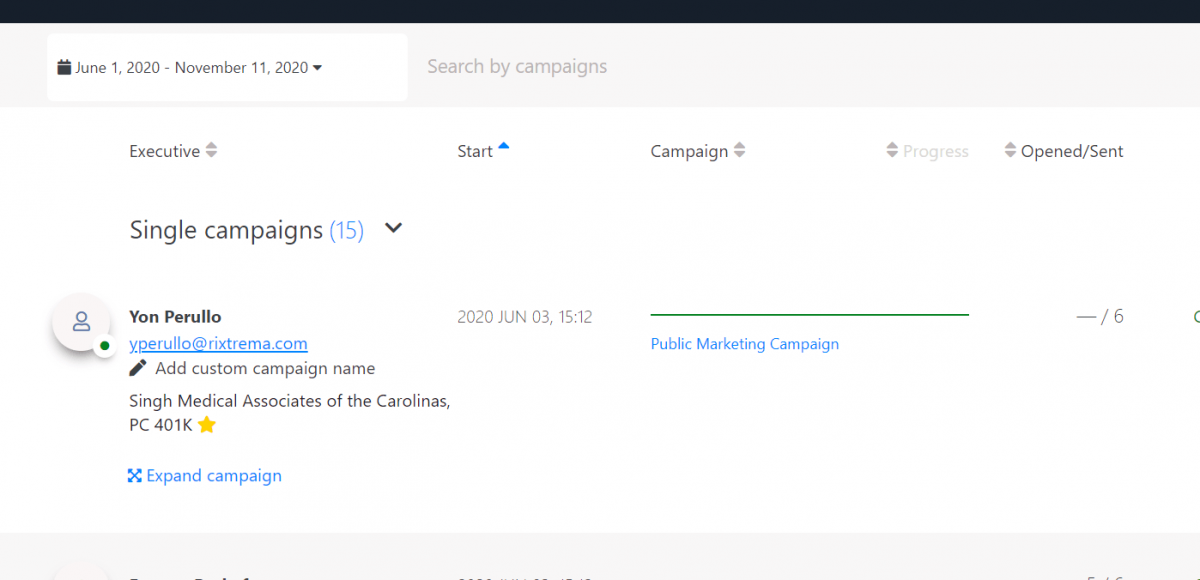This screenshot has width=1200, height=580.
Task: Click the sort arrows beside Campaign
Action: point(740,151)
